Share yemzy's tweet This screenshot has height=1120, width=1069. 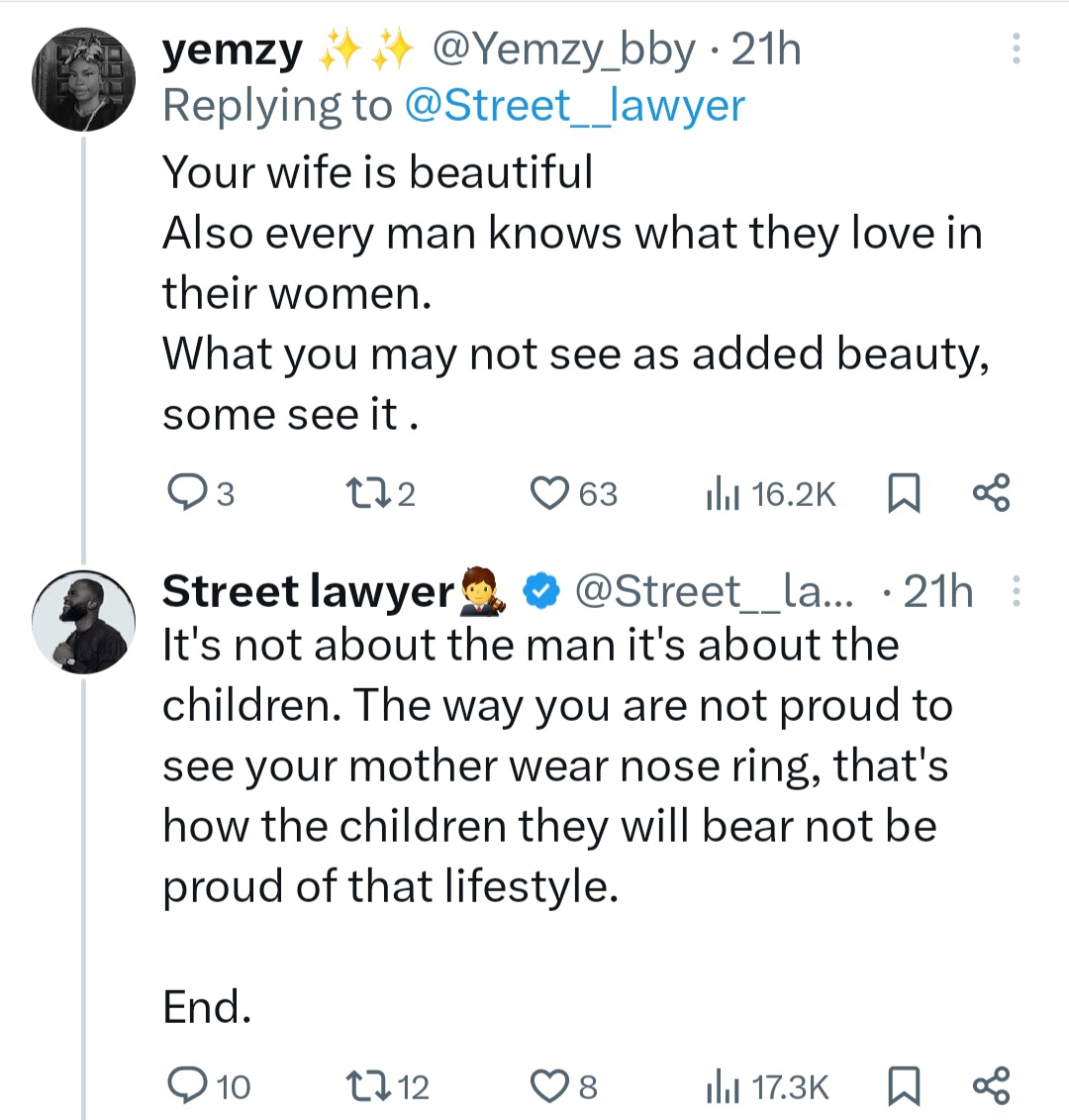[991, 492]
